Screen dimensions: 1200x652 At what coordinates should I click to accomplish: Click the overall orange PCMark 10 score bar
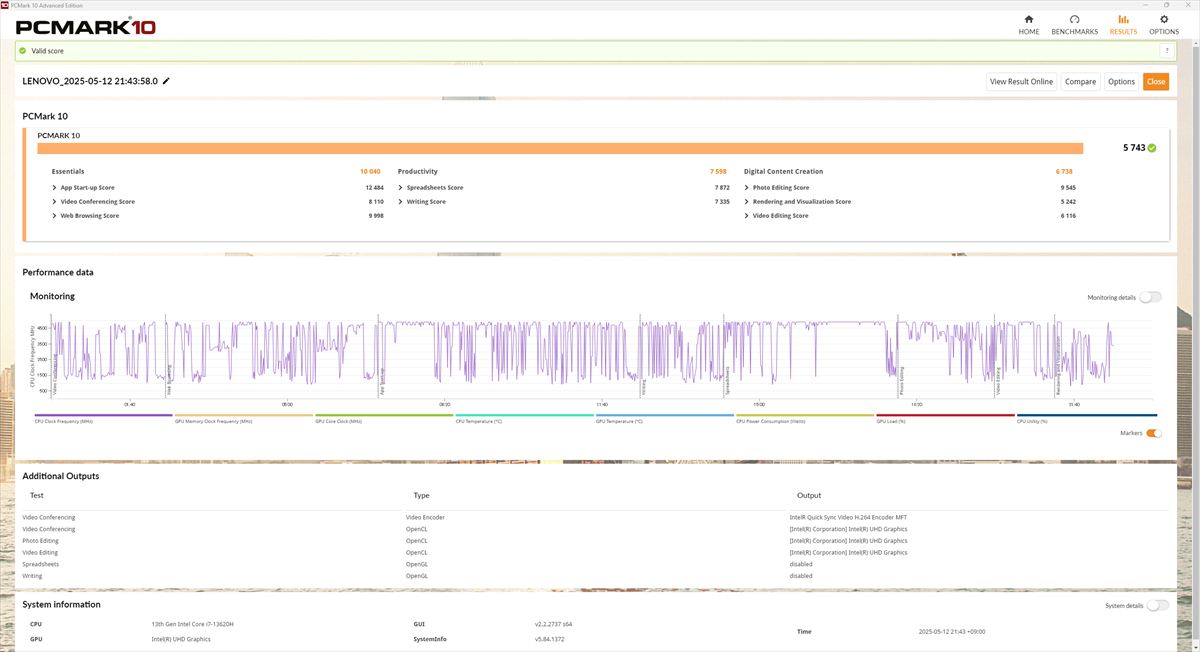[x=560, y=148]
